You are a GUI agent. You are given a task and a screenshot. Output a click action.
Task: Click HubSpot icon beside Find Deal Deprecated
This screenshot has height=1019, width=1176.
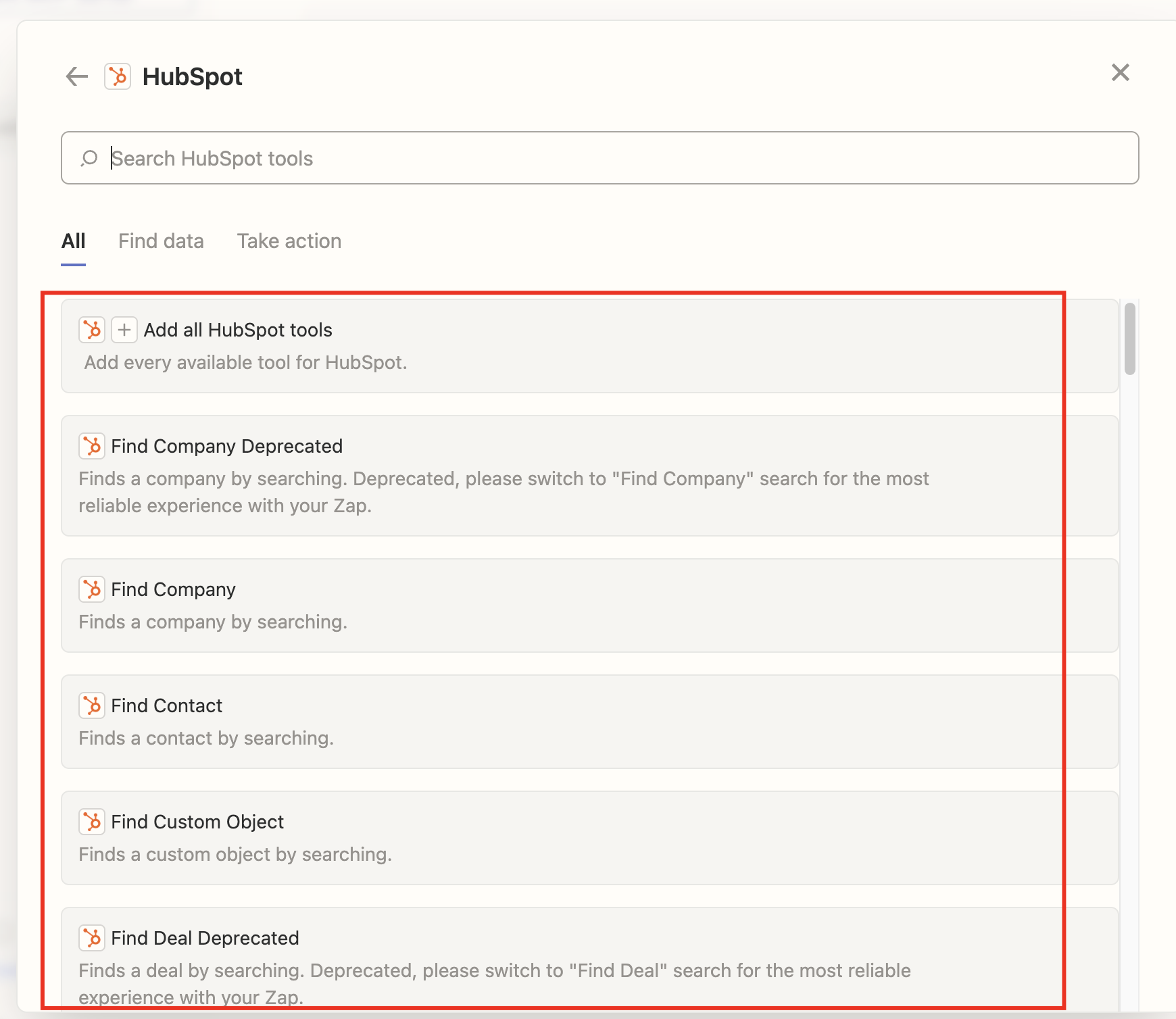[92, 938]
